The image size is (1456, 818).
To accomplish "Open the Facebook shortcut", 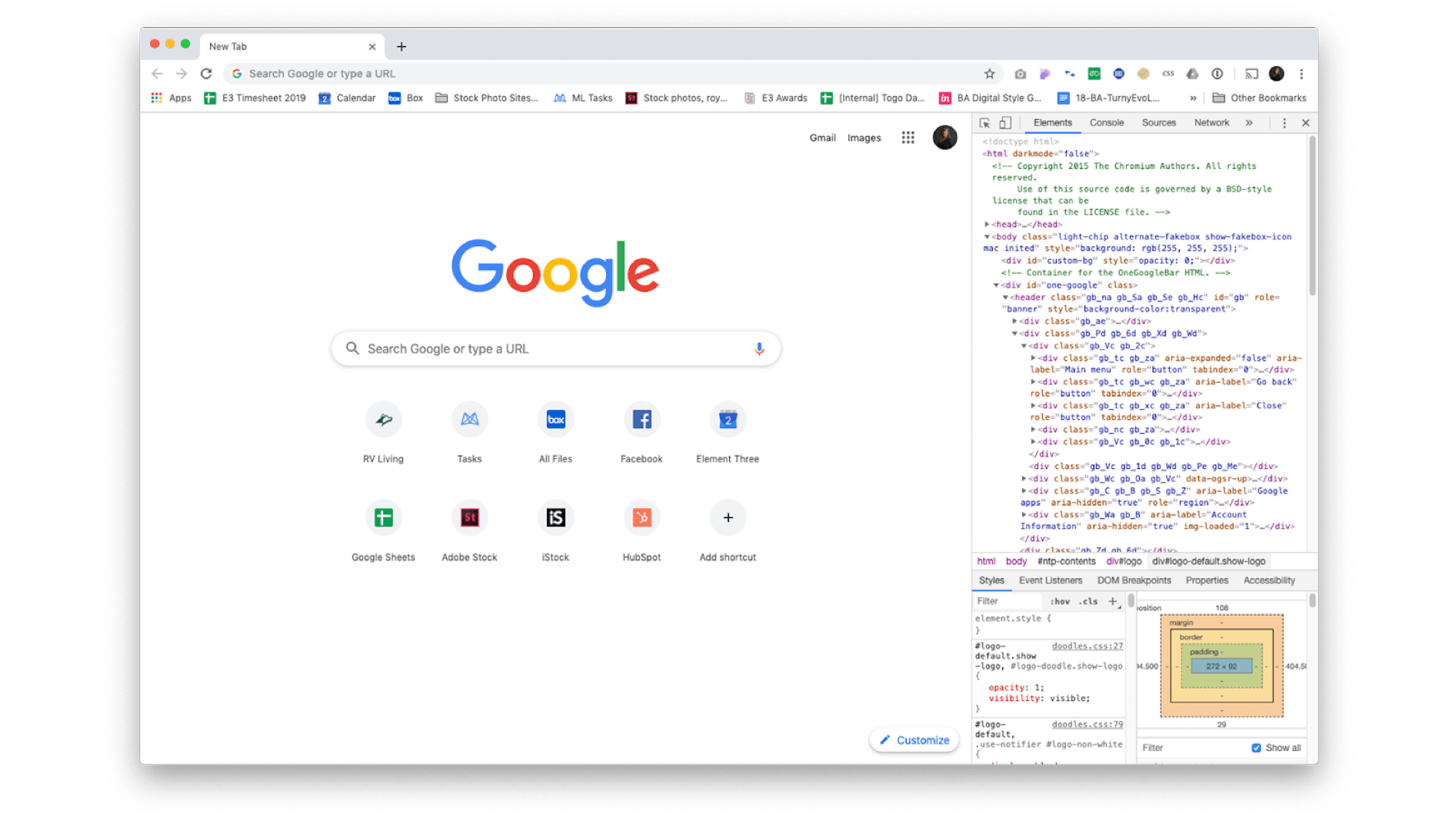I will click(641, 433).
